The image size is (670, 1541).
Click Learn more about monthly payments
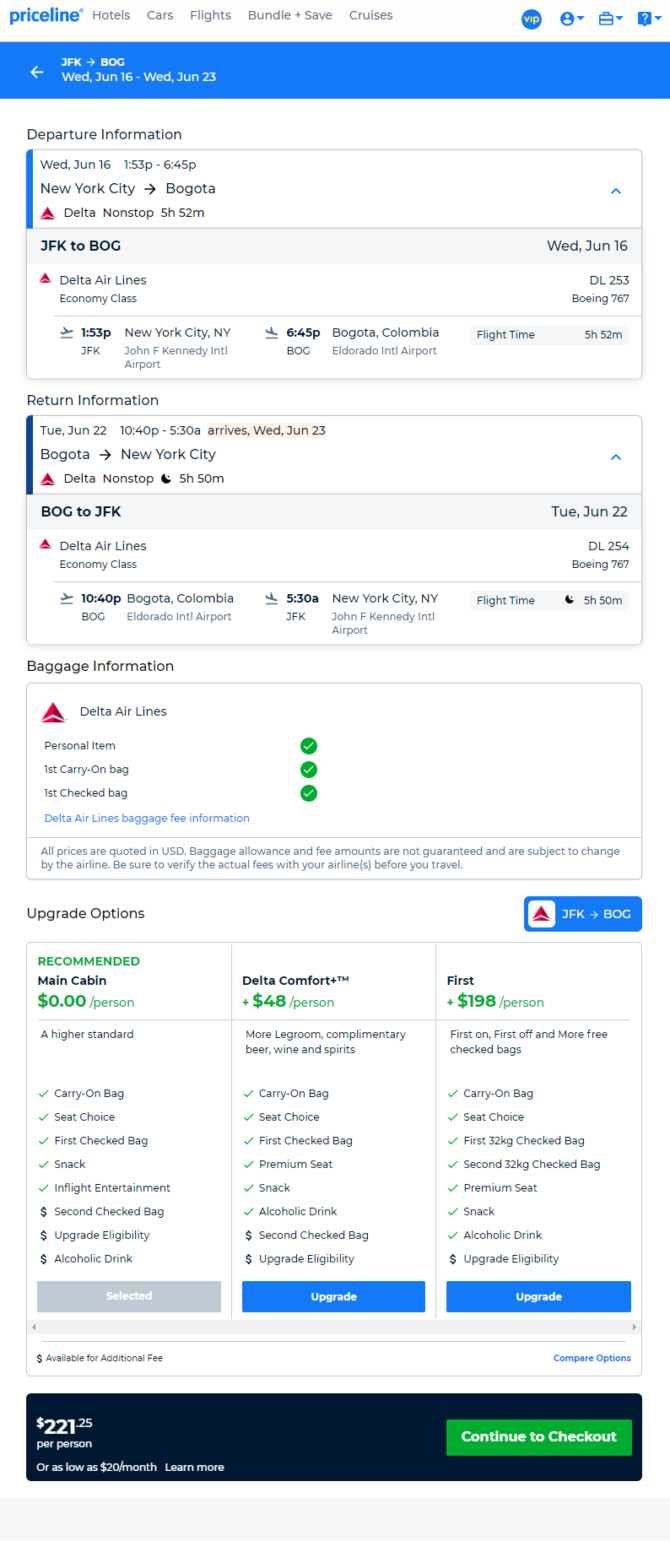coord(194,1467)
